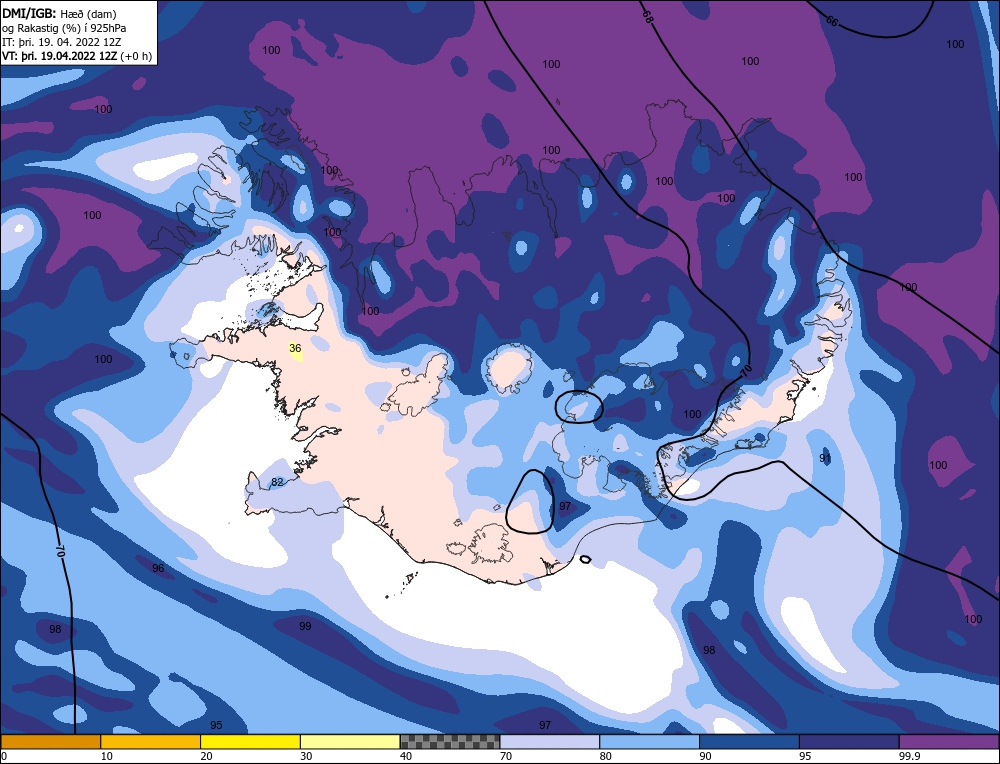This screenshot has height=764, width=1000.
Task: Click the light blue 80–90 legend swatch
Action: click(x=649, y=741)
